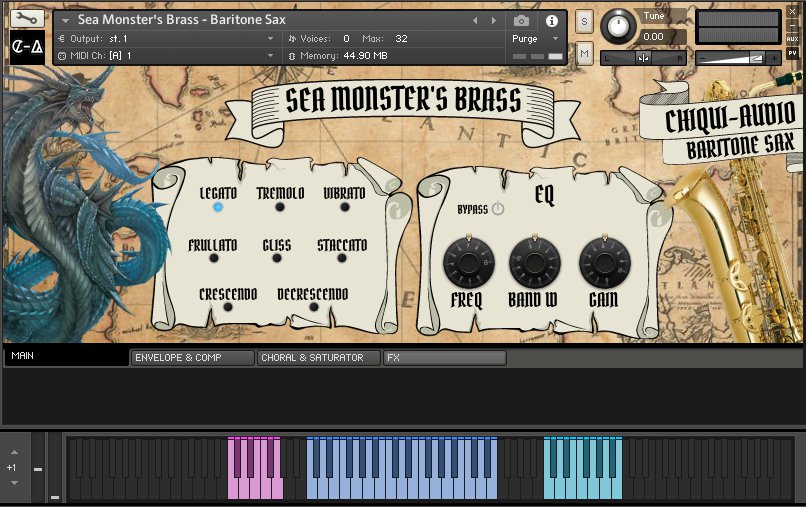Go to the previous instrument preset arrow

point(475,20)
